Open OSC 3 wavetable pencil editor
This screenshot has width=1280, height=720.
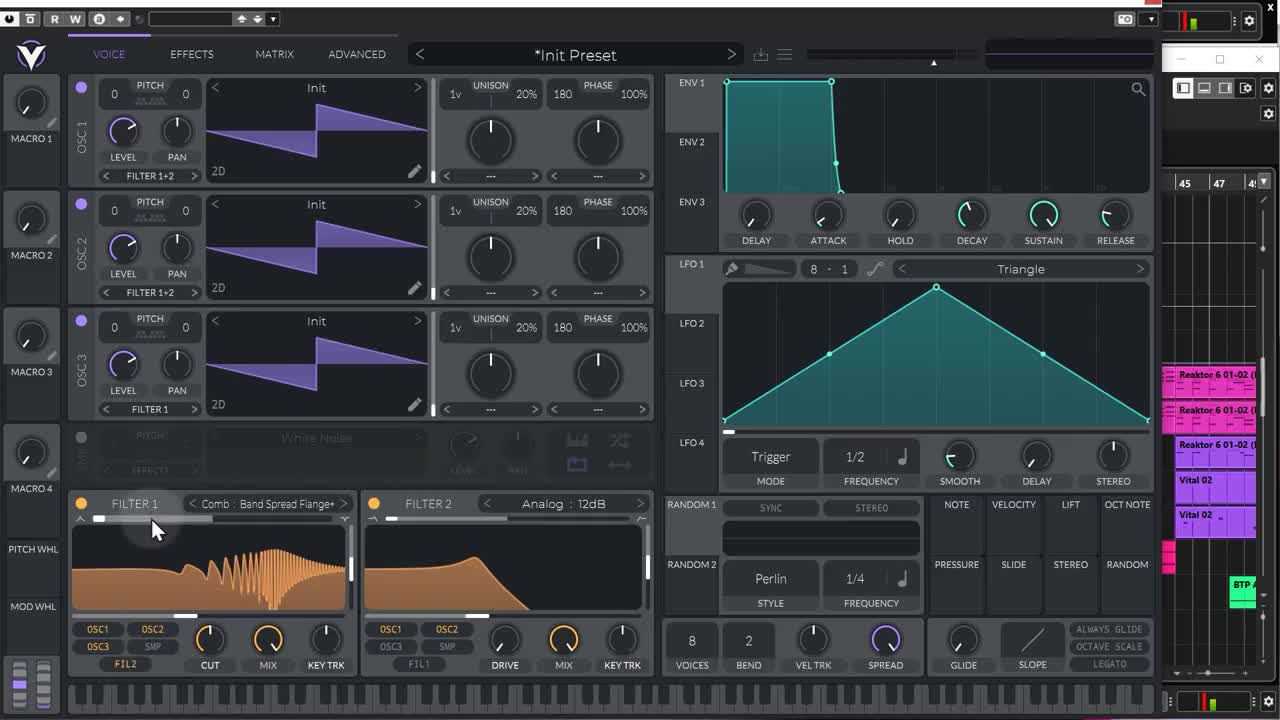(414, 405)
